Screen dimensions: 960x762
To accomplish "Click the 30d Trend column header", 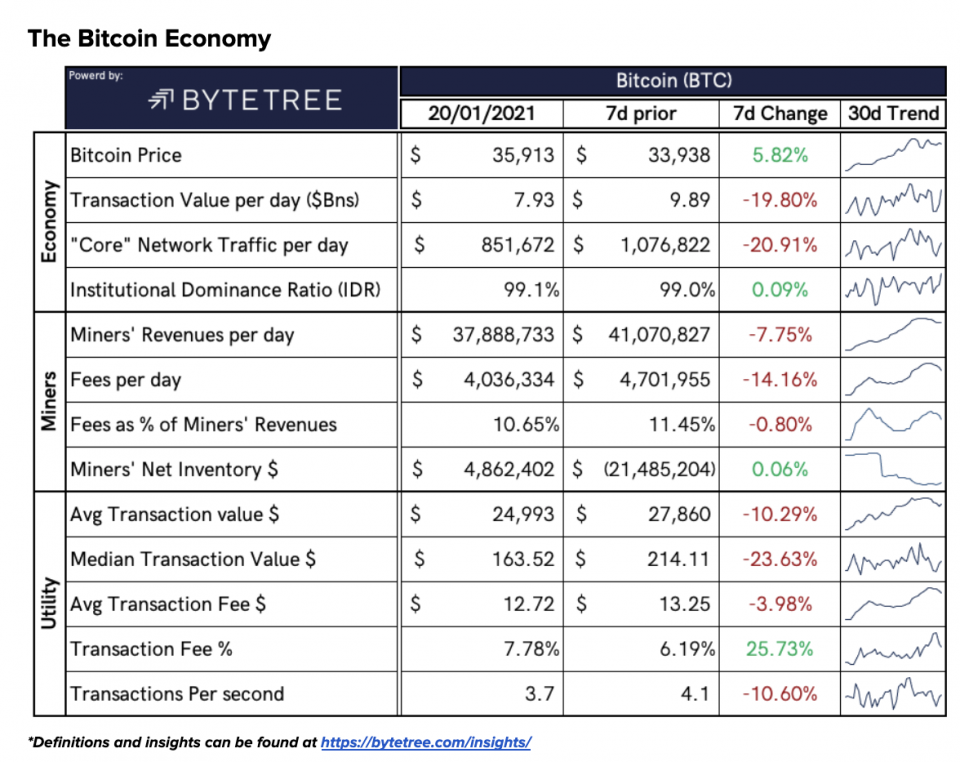I will pyautogui.click(x=892, y=113).
